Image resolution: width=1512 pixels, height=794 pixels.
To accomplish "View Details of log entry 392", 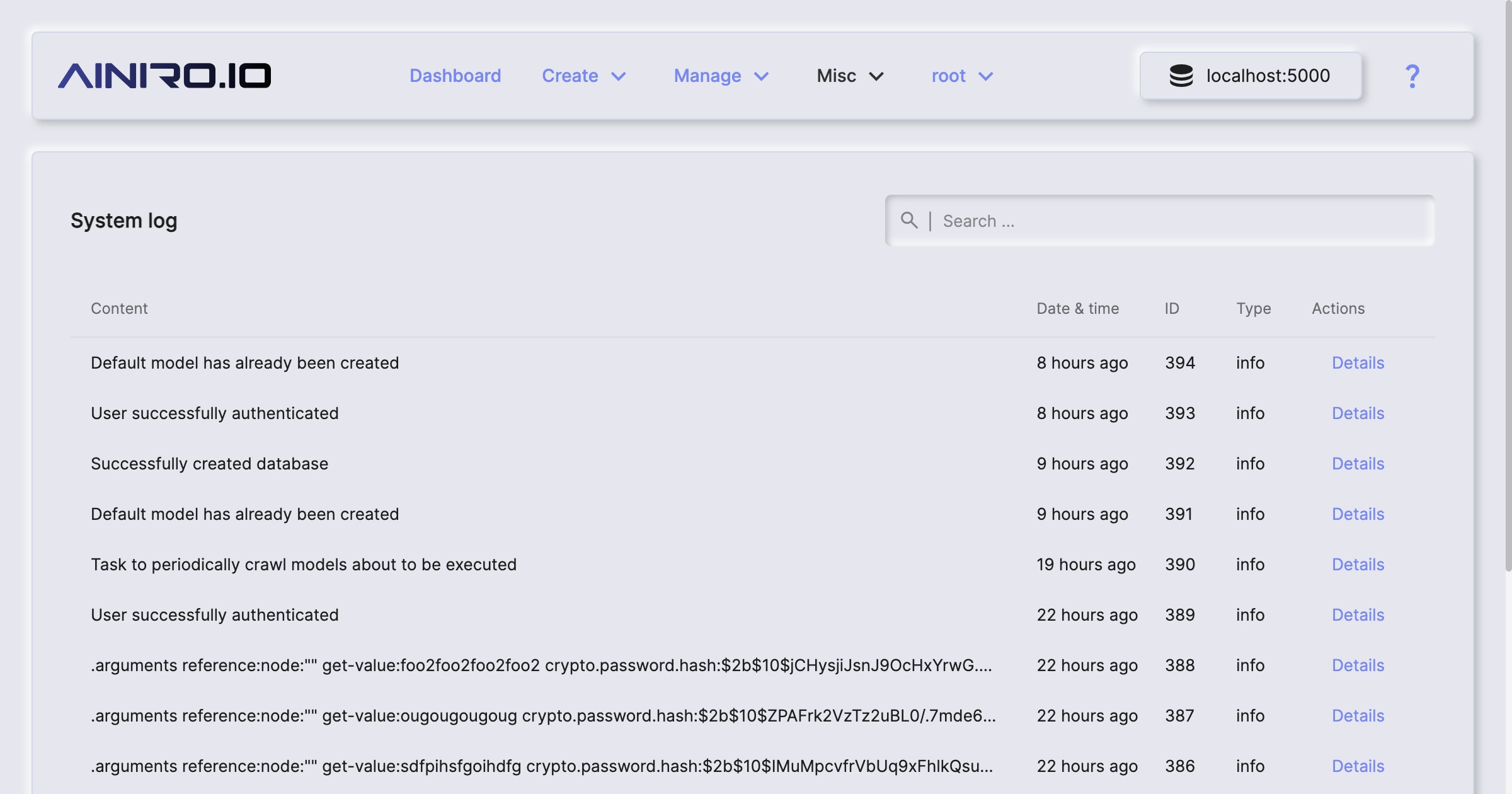I will [x=1358, y=464].
